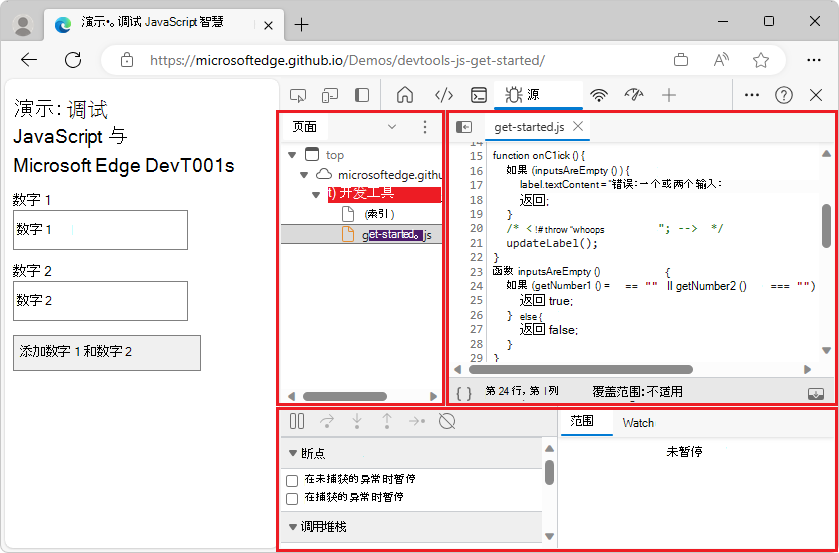Screen dimensions: 839x553
Task: Open the DevTools Welcome home icon
Action: pos(405,95)
